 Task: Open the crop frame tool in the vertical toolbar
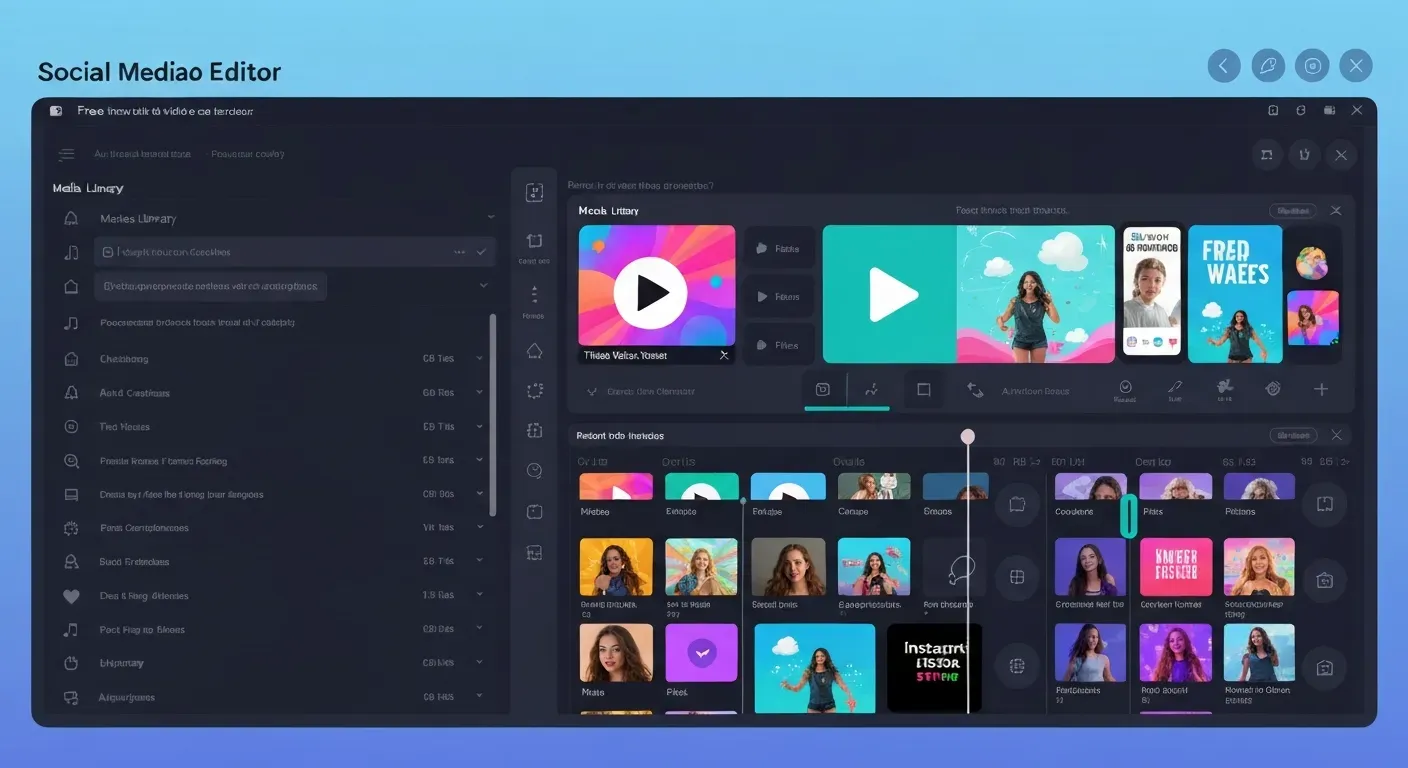pyautogui.click(x=534, y=240)
